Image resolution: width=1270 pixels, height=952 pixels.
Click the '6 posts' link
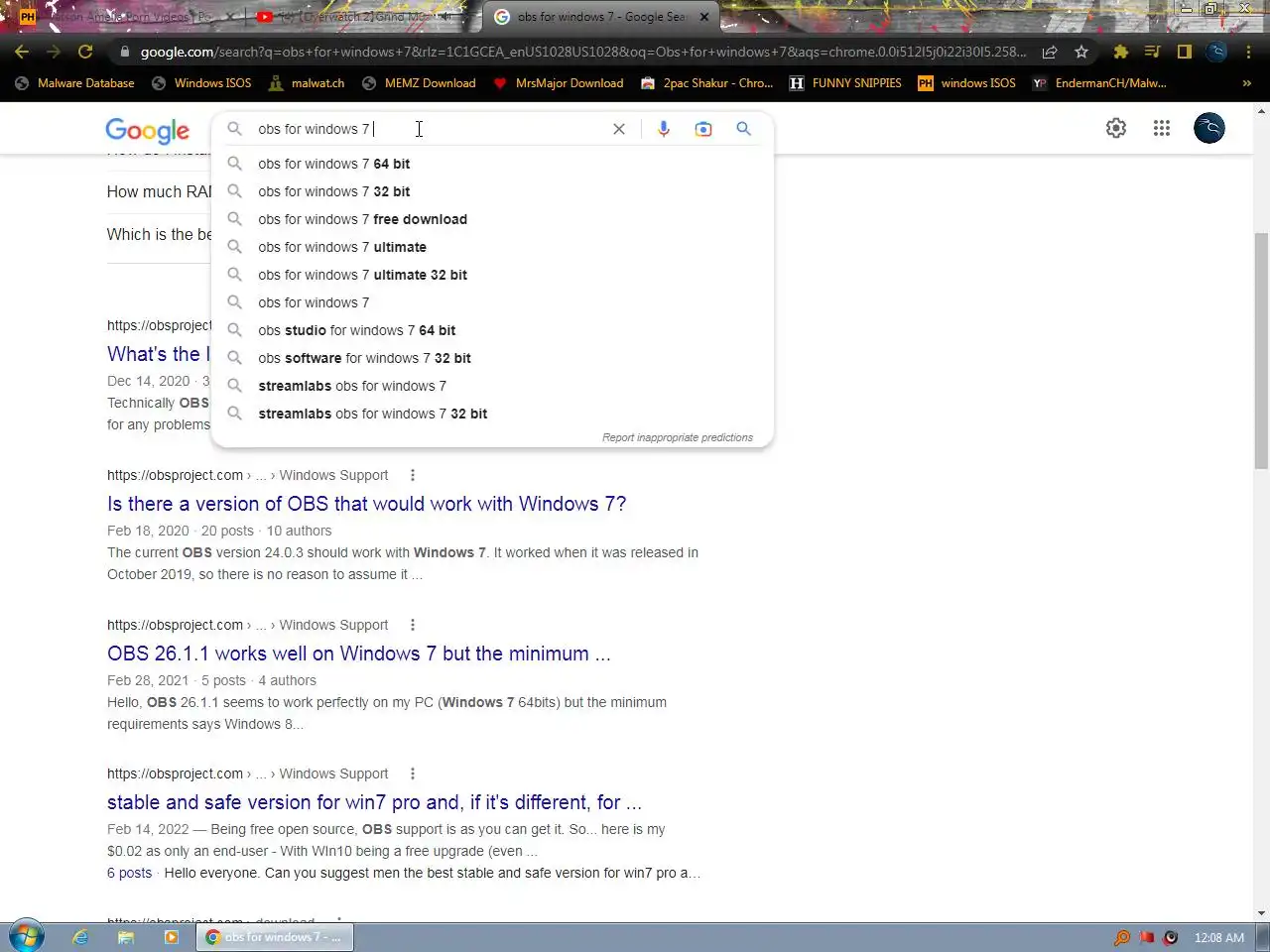point(129,873)
